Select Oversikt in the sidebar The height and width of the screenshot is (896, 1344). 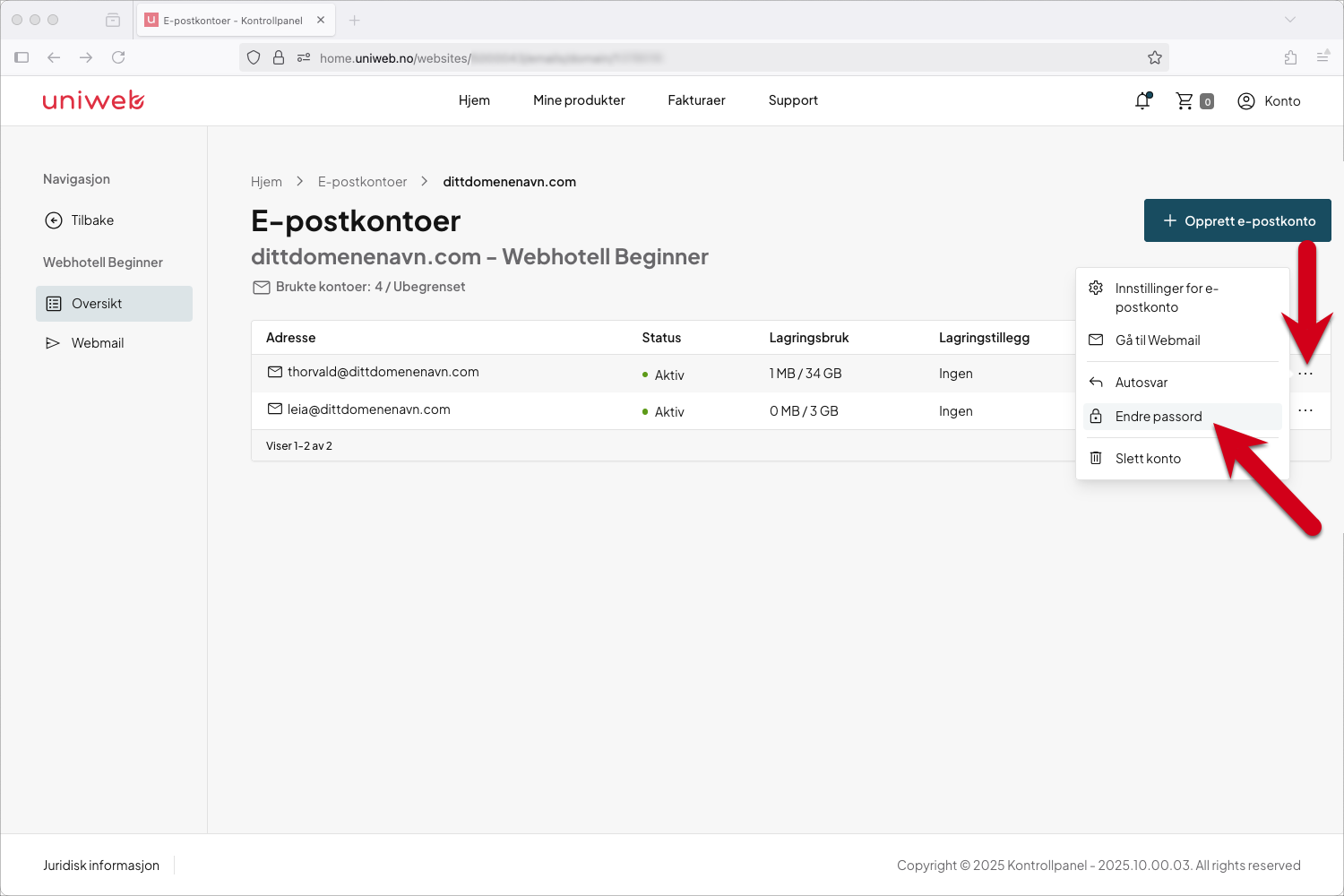coord(114,304)
